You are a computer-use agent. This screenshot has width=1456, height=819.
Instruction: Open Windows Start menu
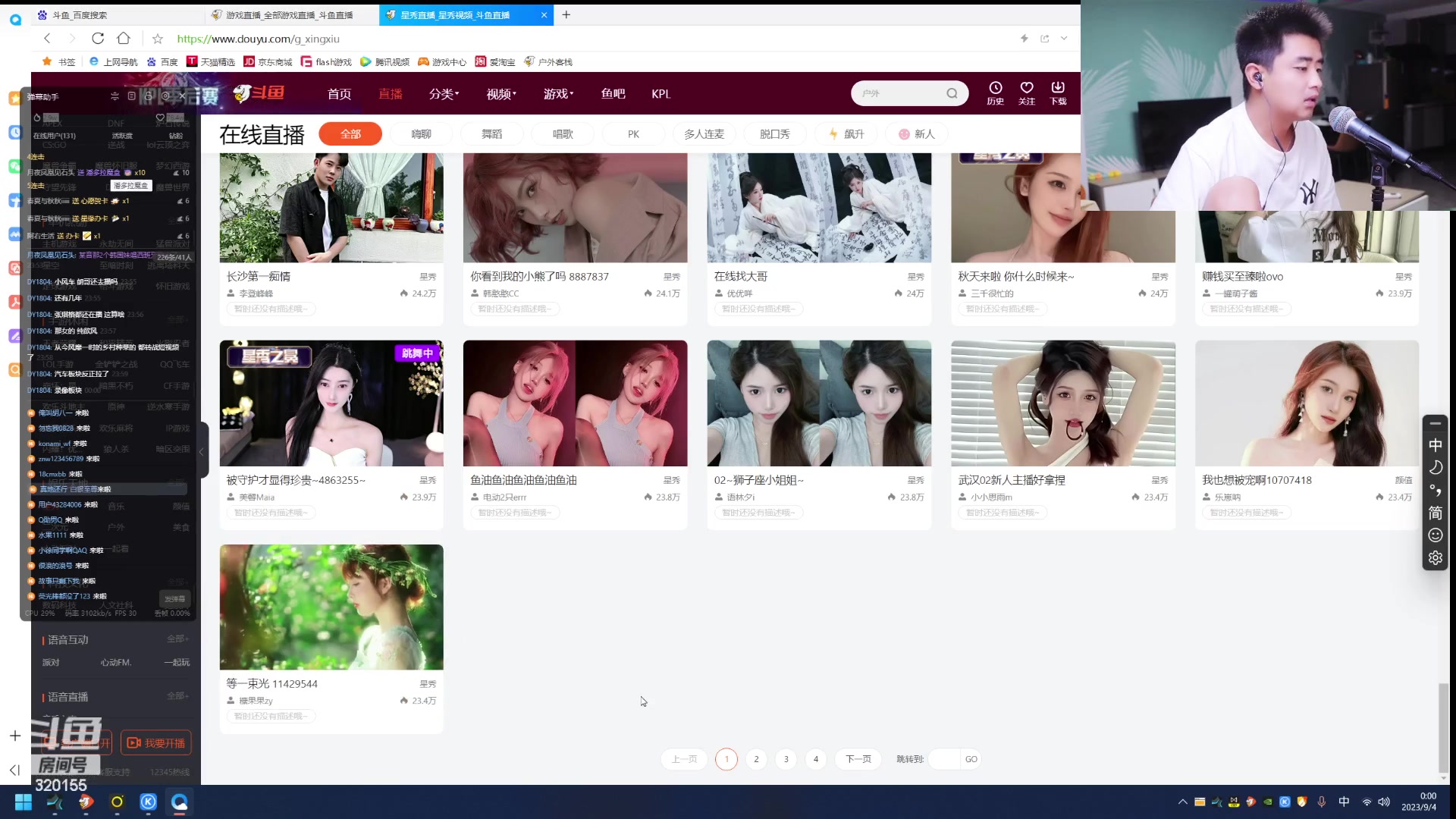24,802
